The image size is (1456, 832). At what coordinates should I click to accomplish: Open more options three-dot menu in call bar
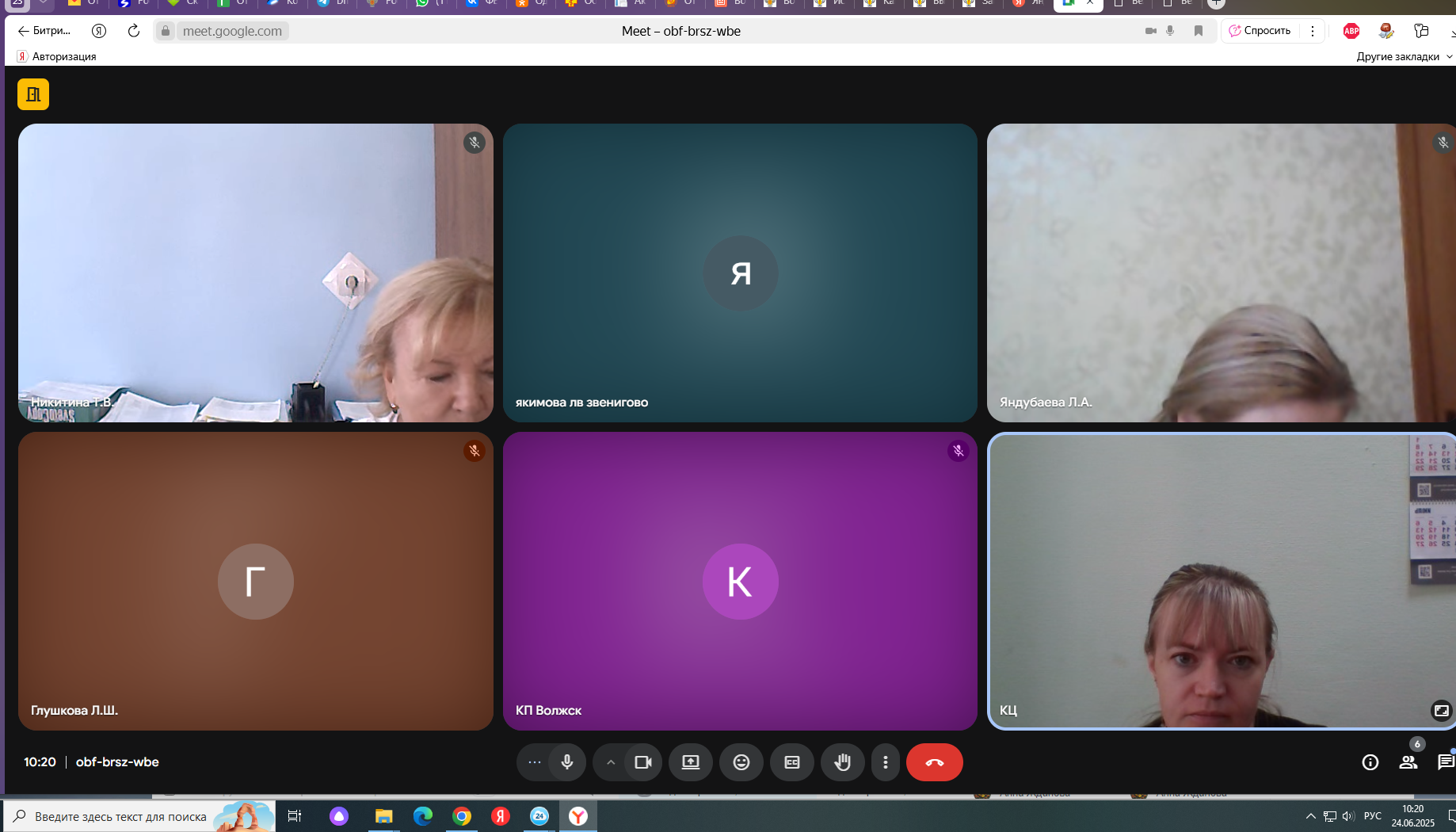(x=885, y=762)
